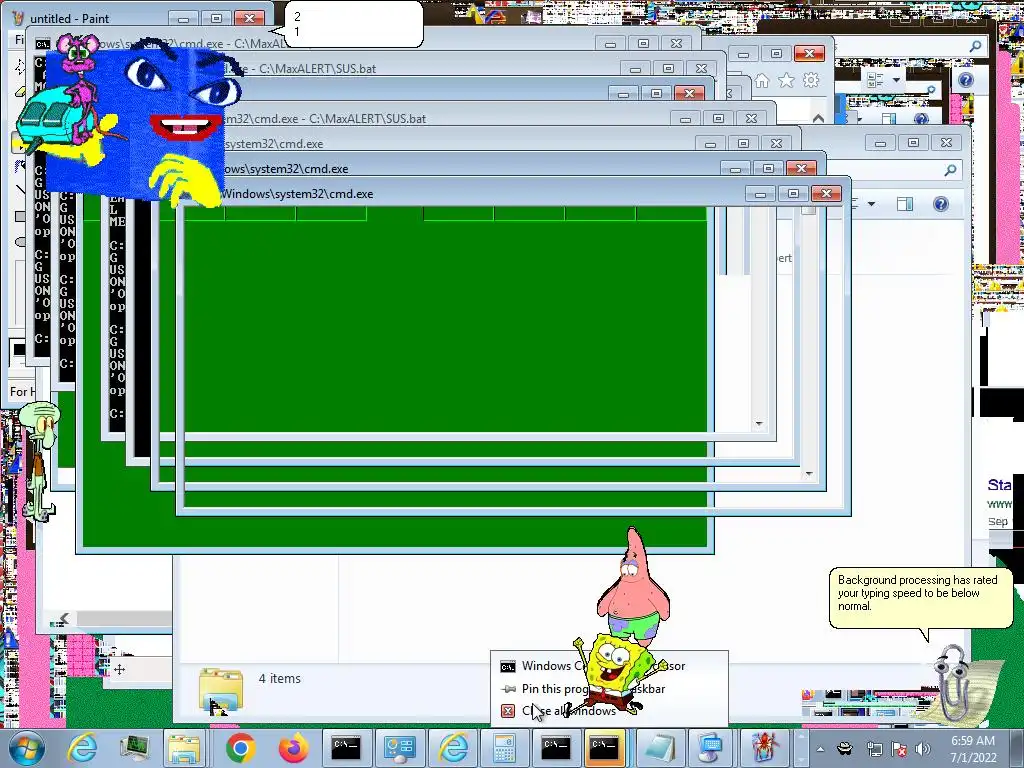Launch Google Chrome from the taskbar
The height and width of the screenshot is (768, 1024).
[x=240, y=748]
